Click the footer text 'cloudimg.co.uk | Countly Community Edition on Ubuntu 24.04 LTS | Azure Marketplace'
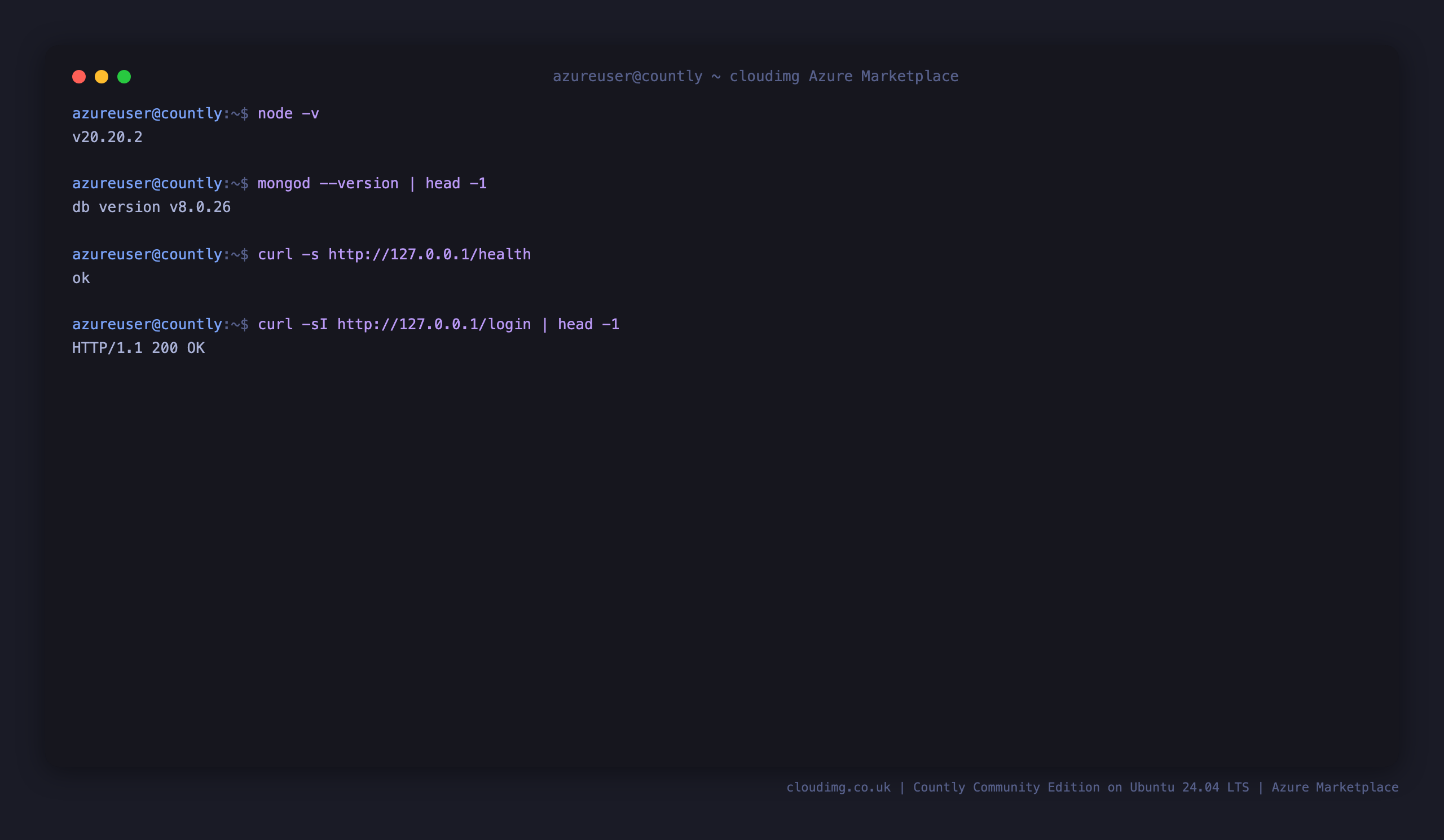Viewport: 1444px width, 840px height. tap(1092, 788)
